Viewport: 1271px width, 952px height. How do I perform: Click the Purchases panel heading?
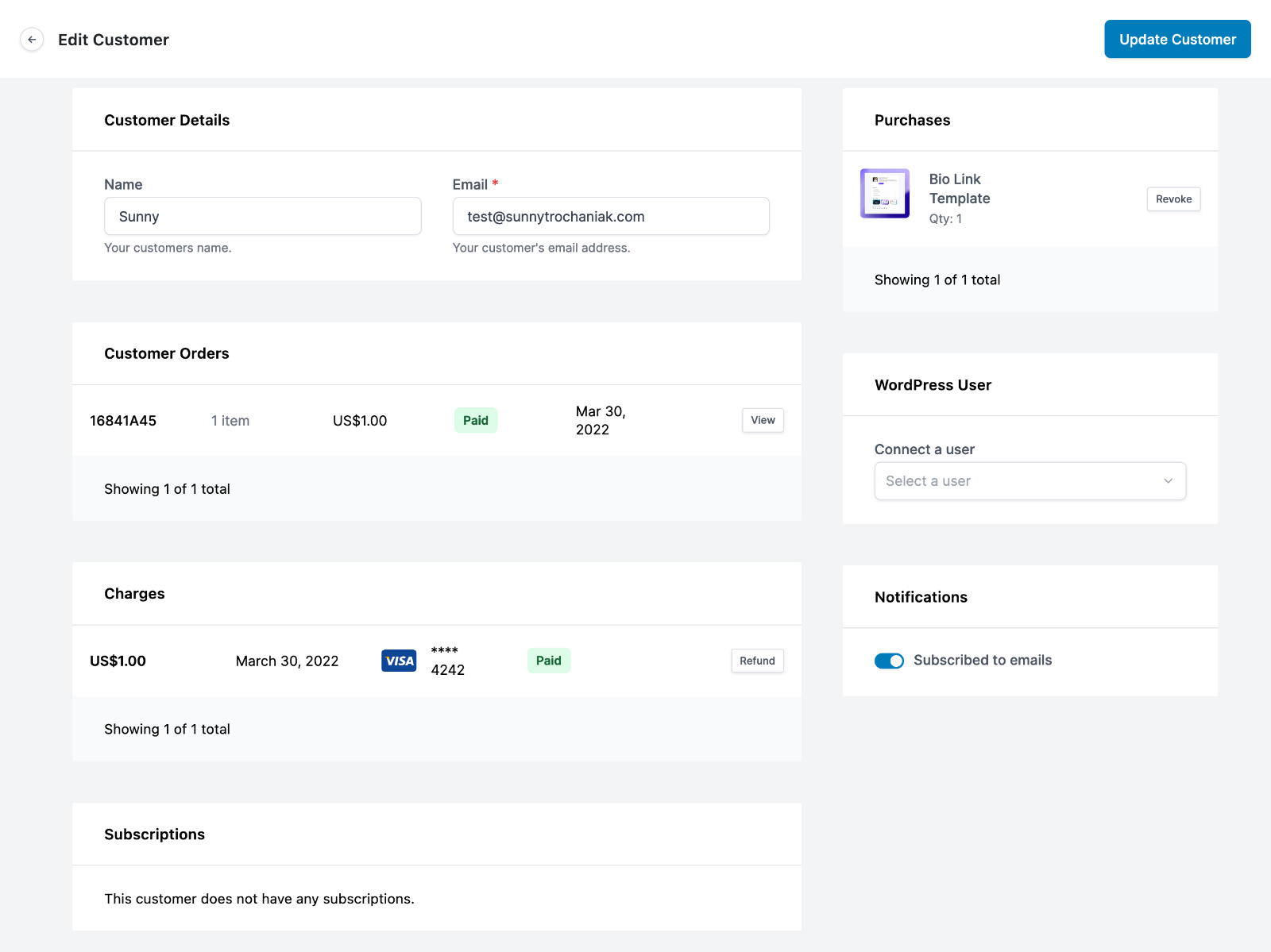(912, 120)
